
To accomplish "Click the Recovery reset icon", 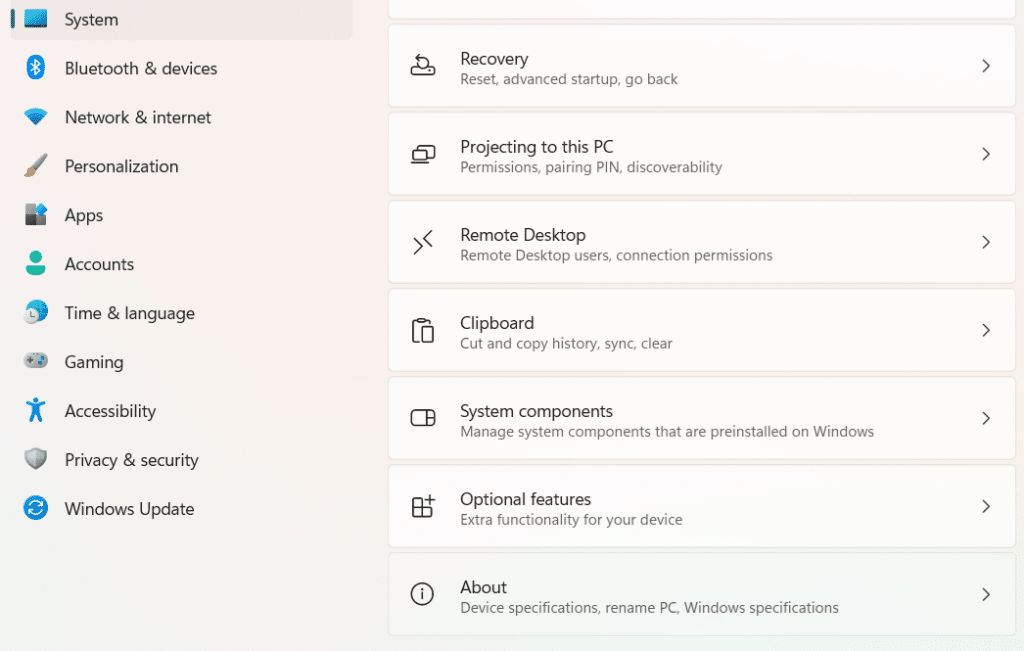I will pos(423,66).
